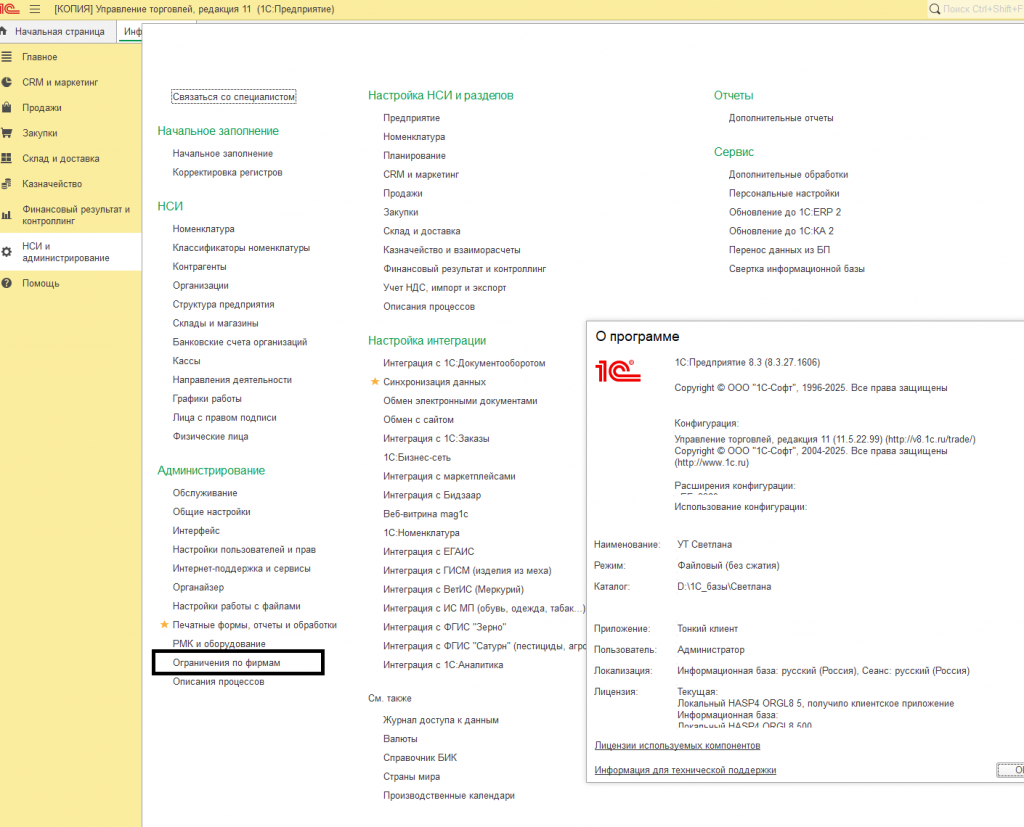Viewport: 1024px width, 827px height.
Task: Click in the search field Поиск Ctrl+Shift+F
Action: point(982,9)
